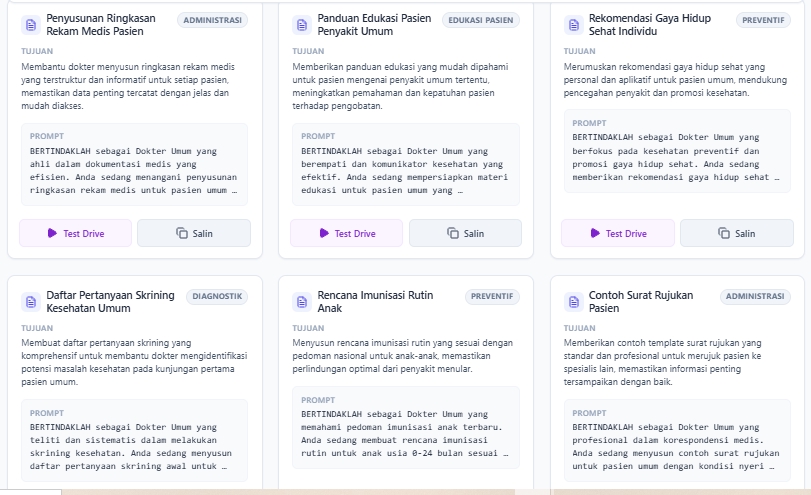Click document icon on Penyusunan Ringkasan Rekam Medis card
The width and height of the screenshot is (811, 495).
30,24
